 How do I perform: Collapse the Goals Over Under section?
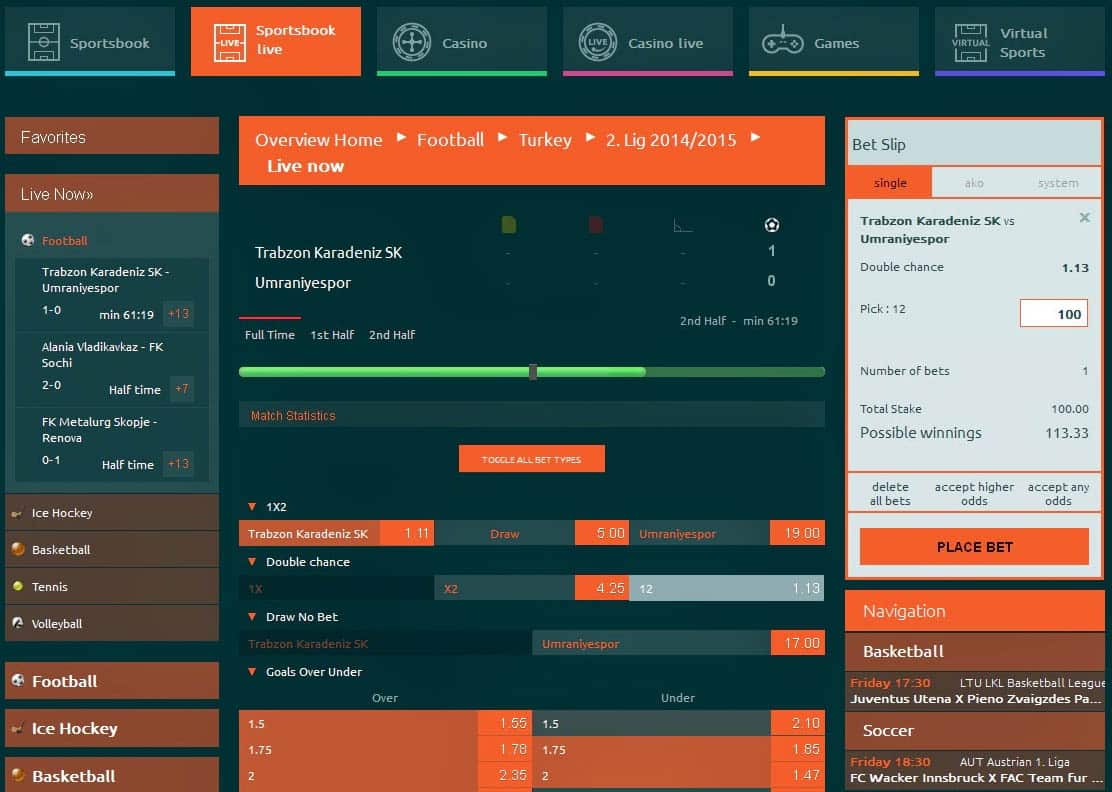252,671
